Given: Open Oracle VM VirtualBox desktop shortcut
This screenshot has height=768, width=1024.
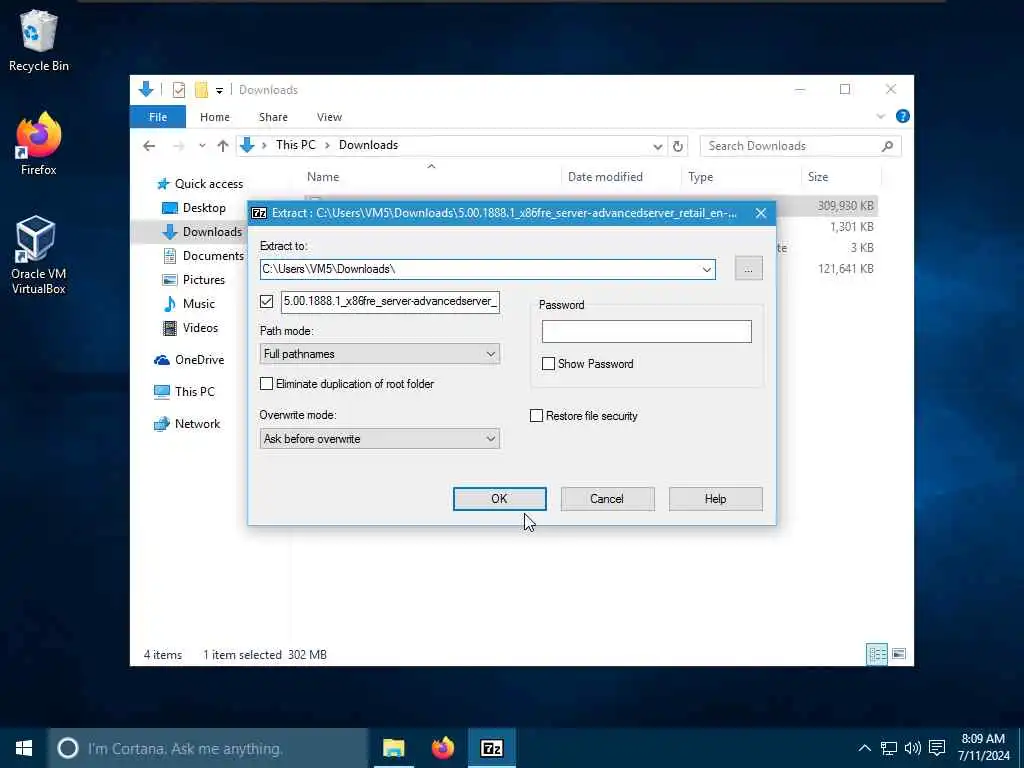Looking at the screenshot, I should tap(39, 255).
